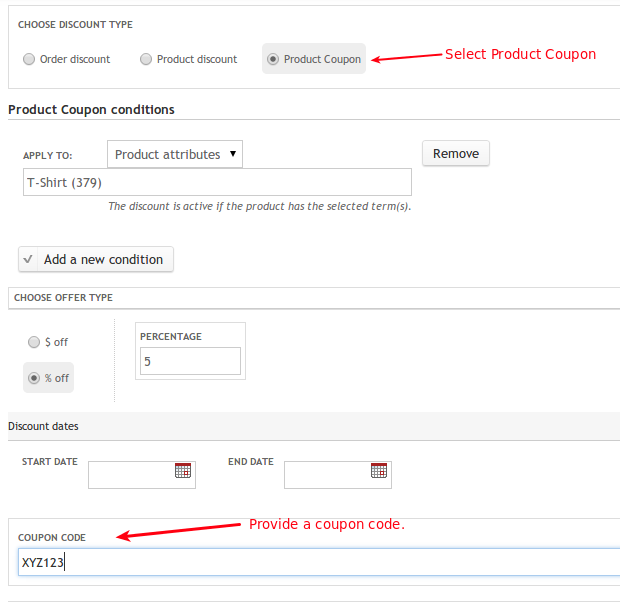This screenshot has width=620, height=603.
Task: Click the Product Coupon conditions heading
Action: [x=91, y=110]
